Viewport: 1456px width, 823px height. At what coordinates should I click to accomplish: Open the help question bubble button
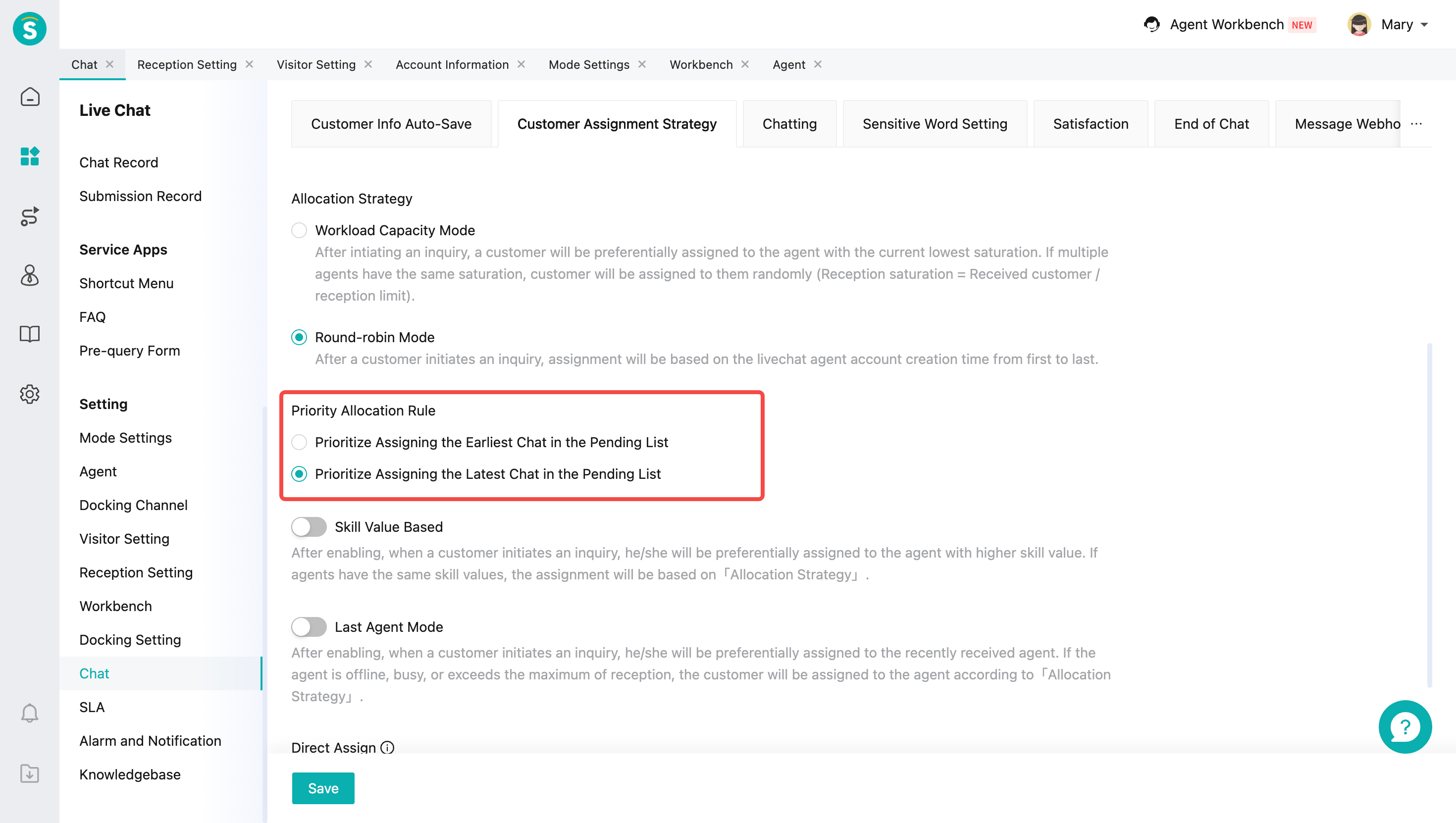1404,727
